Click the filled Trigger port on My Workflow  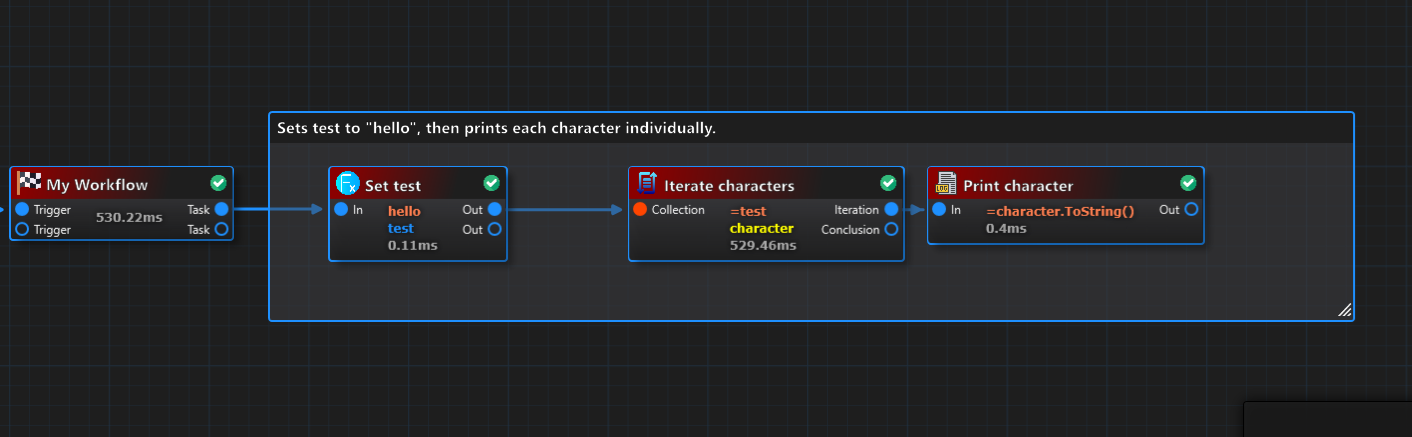(x=22, y=210)
